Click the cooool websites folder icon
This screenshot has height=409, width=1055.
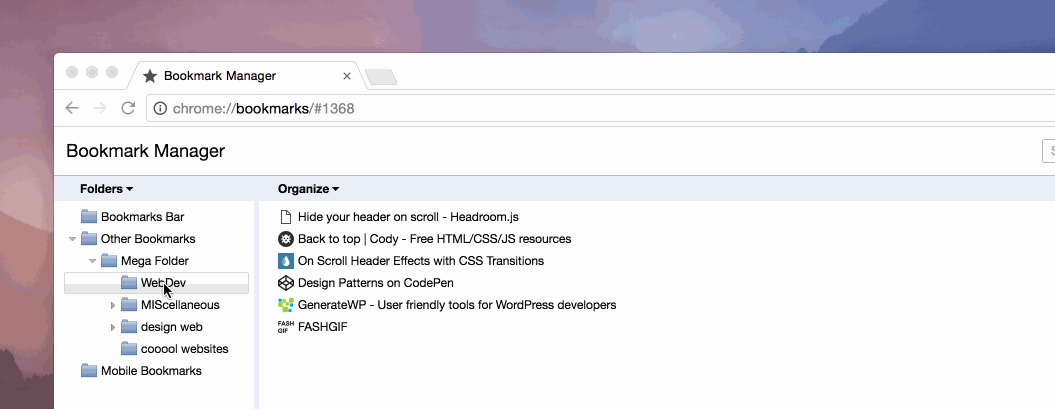(x=129, y=349)
